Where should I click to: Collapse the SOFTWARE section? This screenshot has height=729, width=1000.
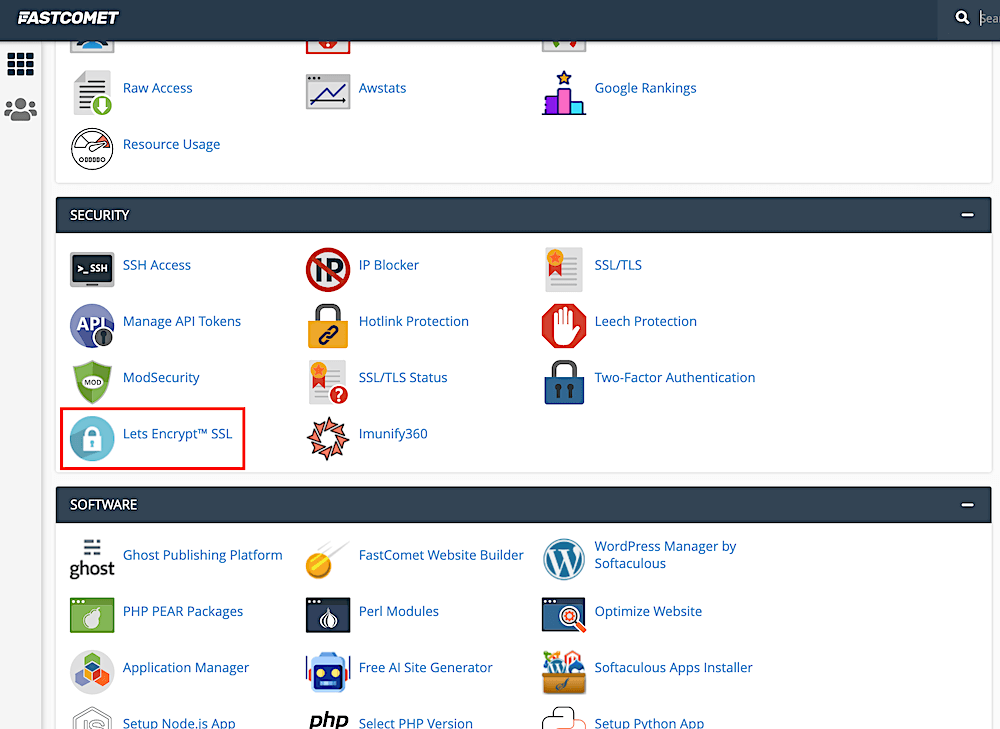pos(967,504)
